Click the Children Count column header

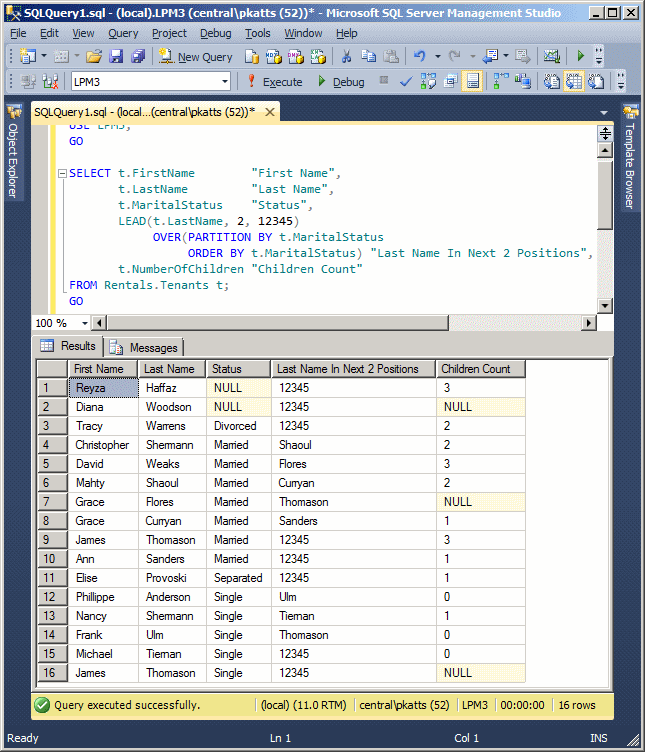(481, 369)
